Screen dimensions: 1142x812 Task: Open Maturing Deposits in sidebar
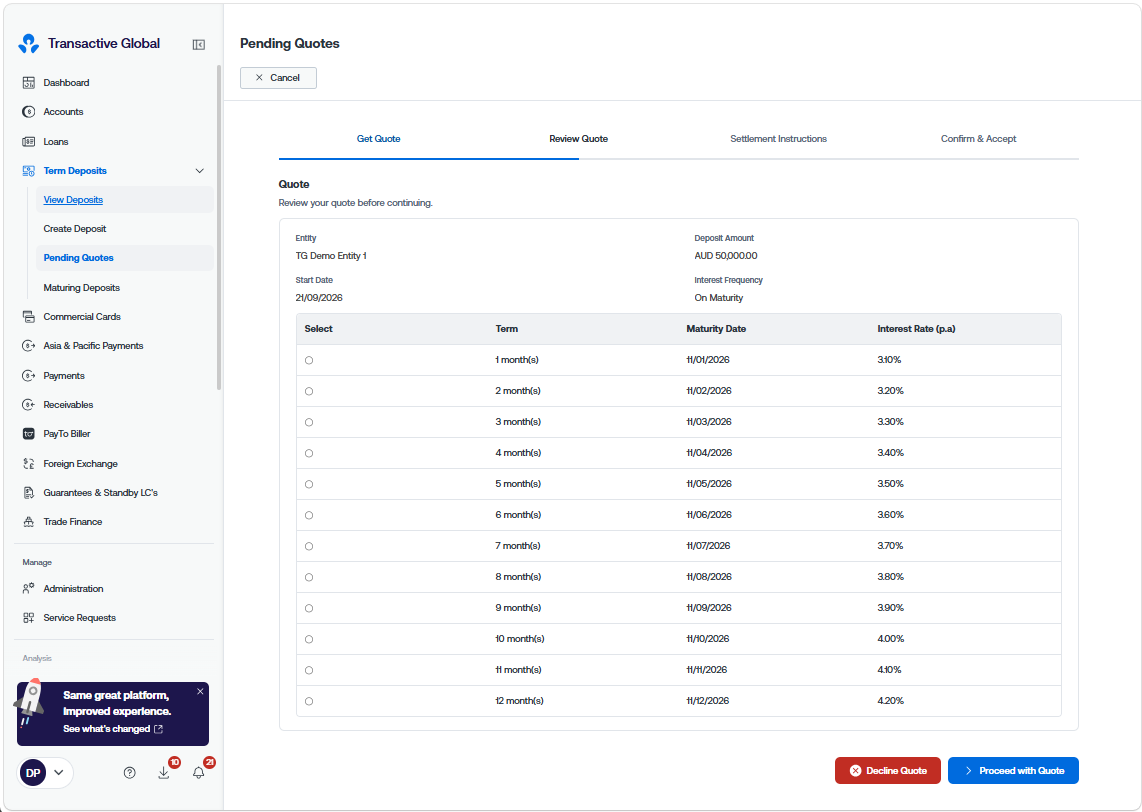(82, 288)
